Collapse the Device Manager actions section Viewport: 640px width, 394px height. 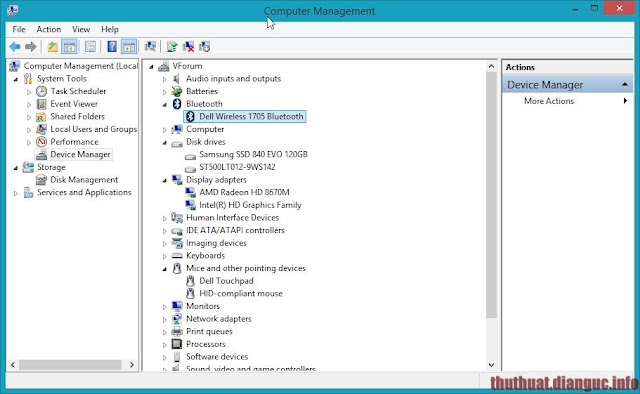point(624,85)
